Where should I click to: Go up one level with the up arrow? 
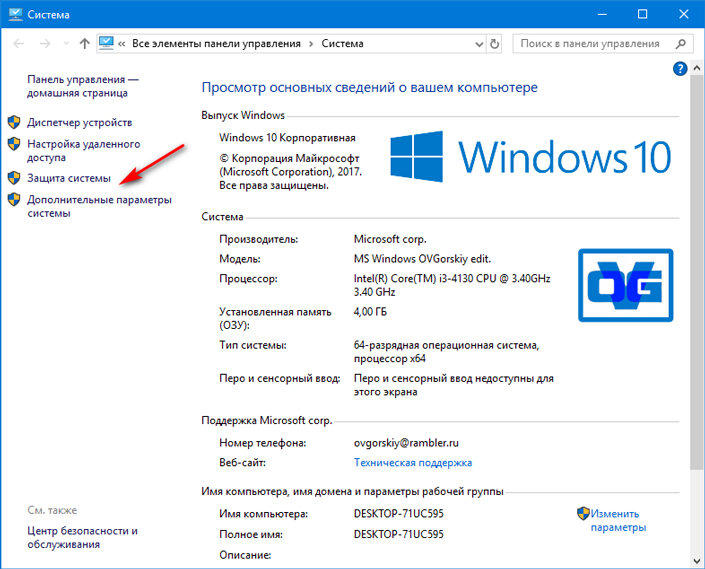85,44
